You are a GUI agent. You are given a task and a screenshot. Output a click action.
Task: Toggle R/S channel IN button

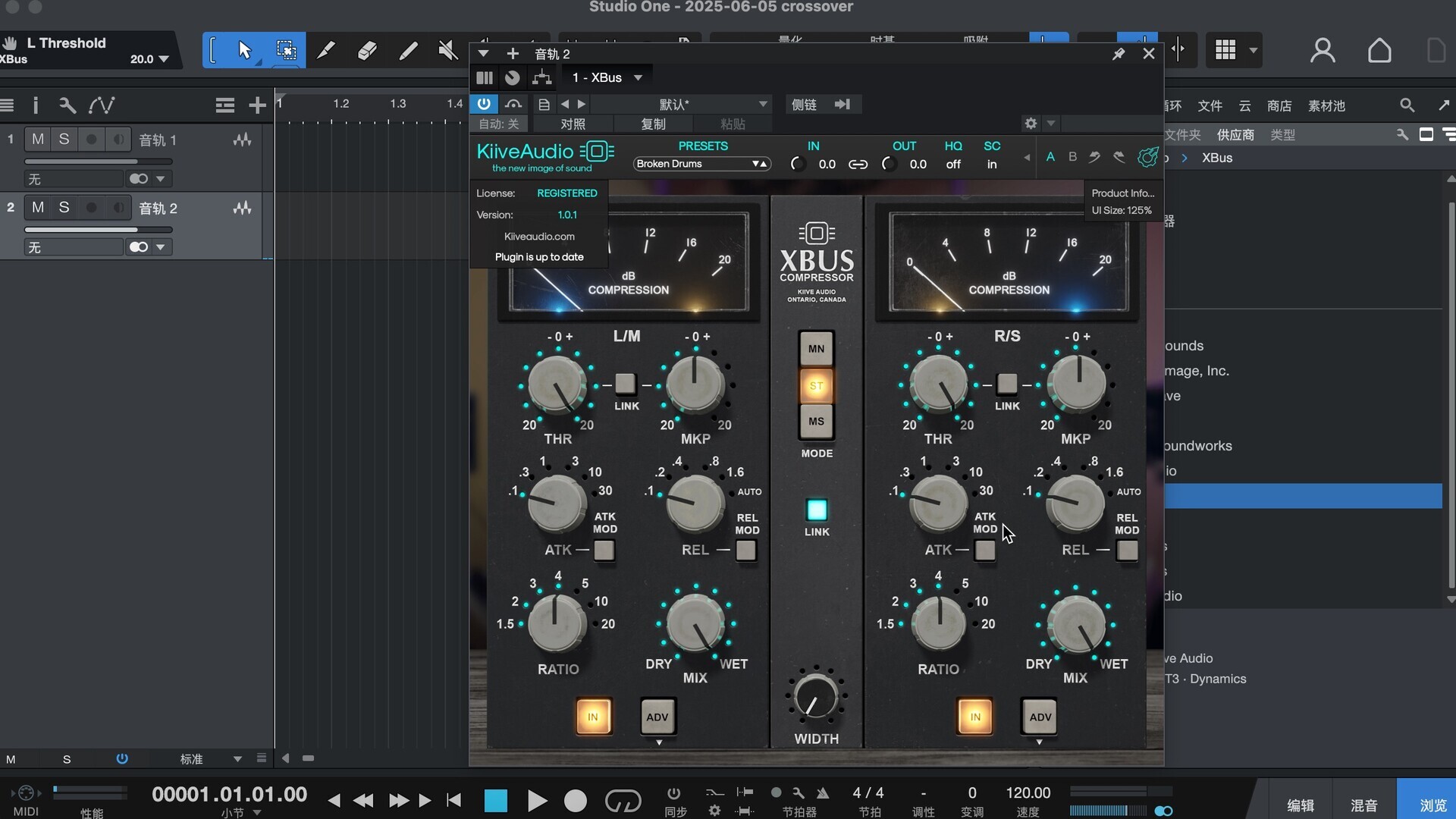coord(975,717)
